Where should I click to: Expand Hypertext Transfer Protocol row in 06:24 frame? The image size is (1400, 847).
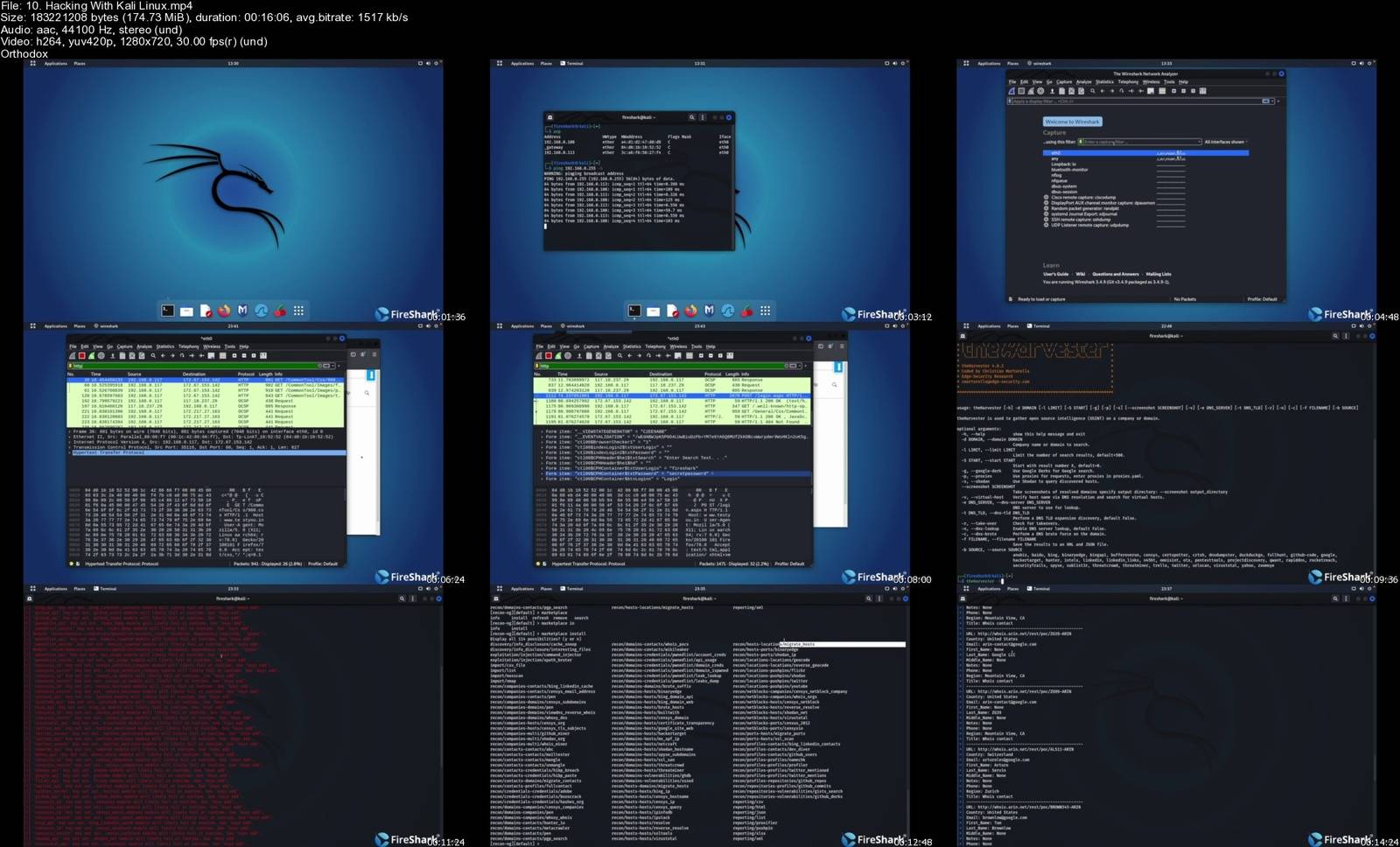point(71,452)
